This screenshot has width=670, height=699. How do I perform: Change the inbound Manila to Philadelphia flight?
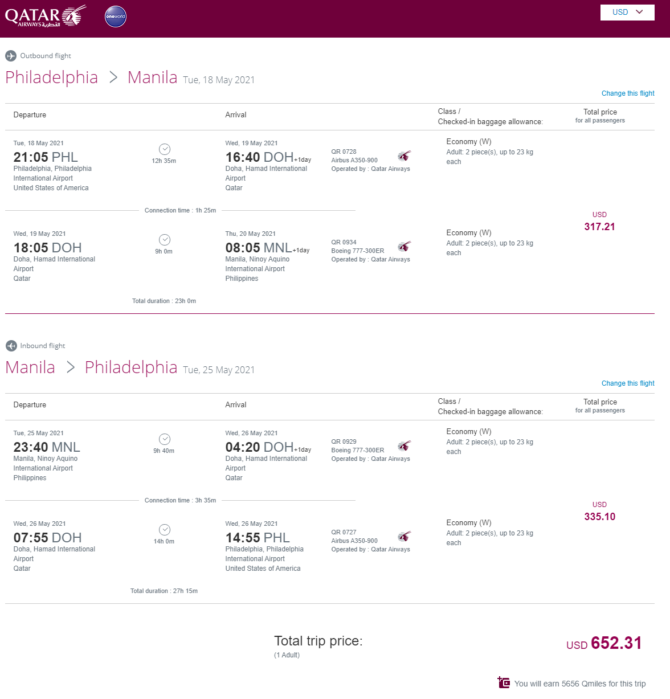(x=628, y=383)
